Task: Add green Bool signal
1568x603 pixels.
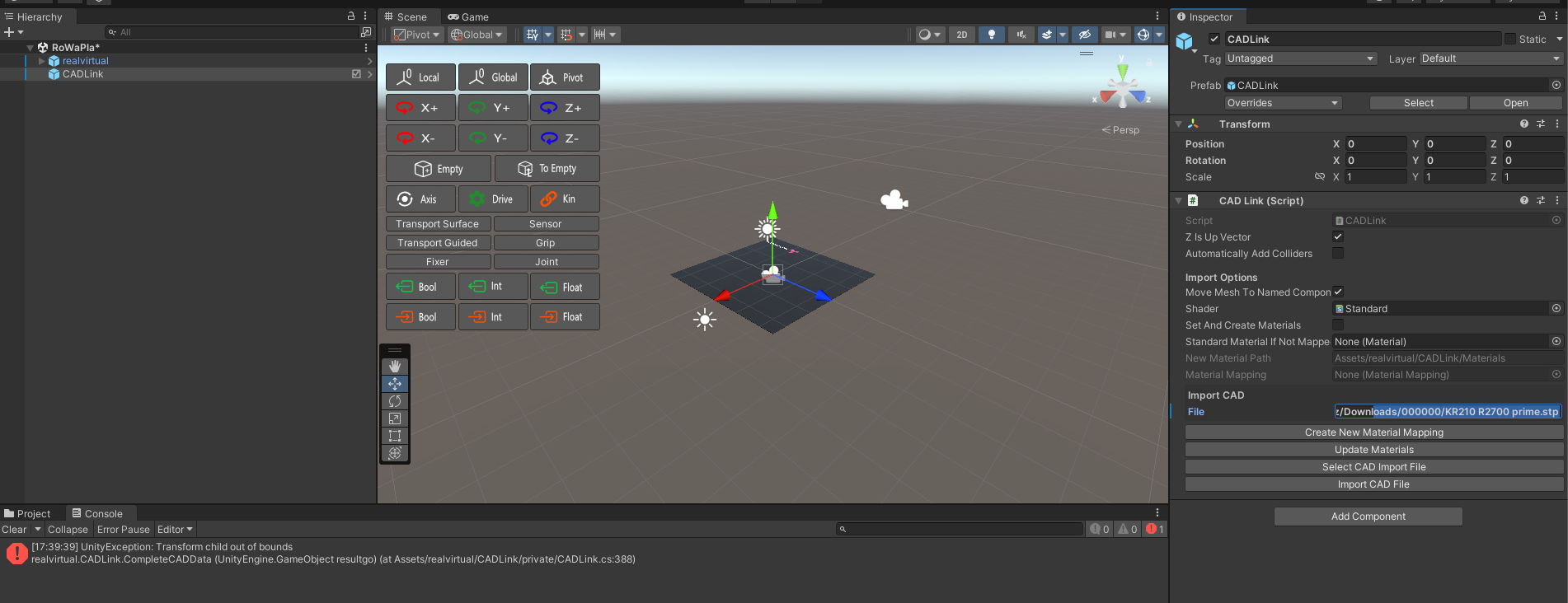Action: (x=420, y=287)
